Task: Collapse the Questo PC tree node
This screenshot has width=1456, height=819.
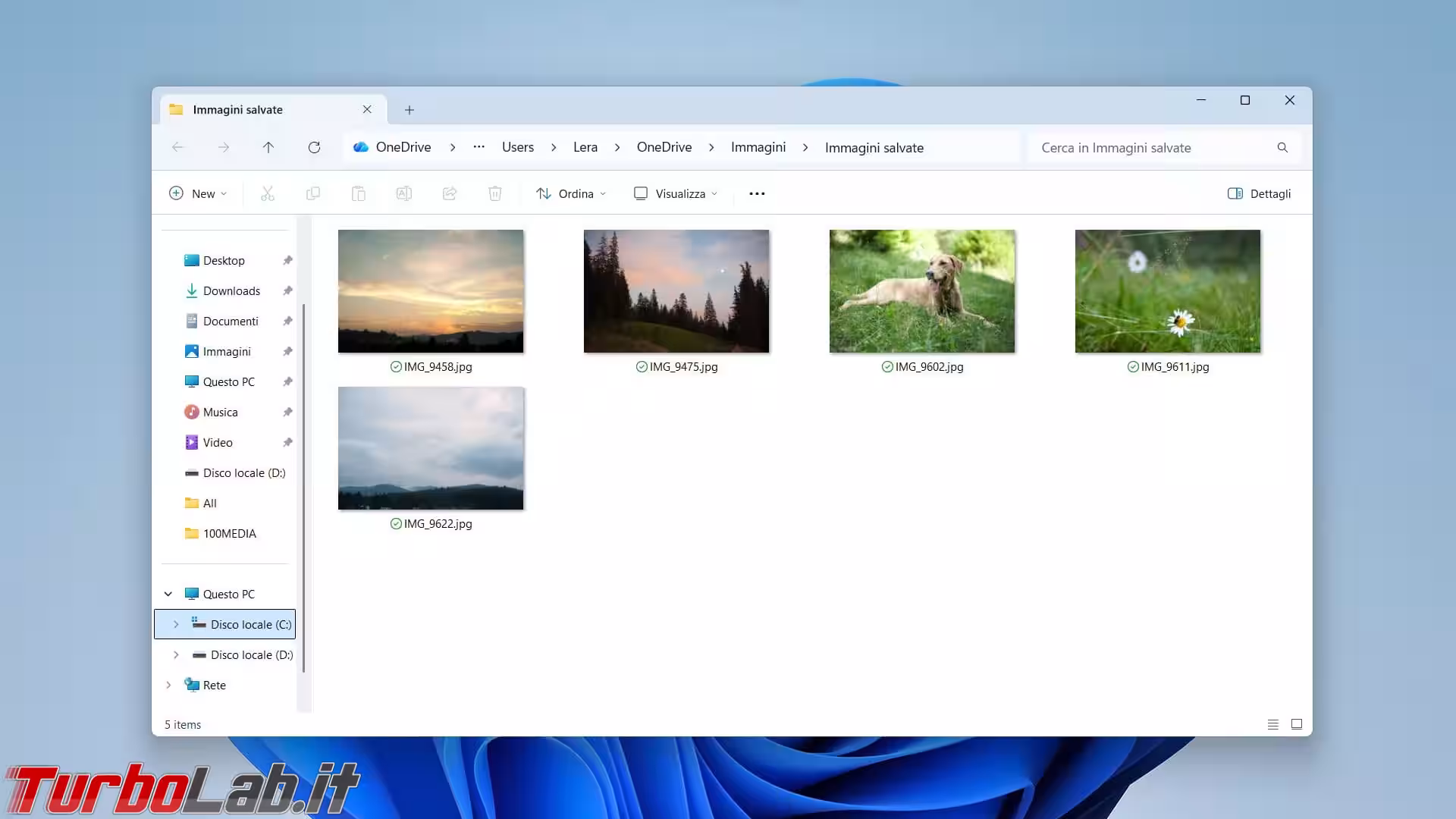Action: [168, 594]
